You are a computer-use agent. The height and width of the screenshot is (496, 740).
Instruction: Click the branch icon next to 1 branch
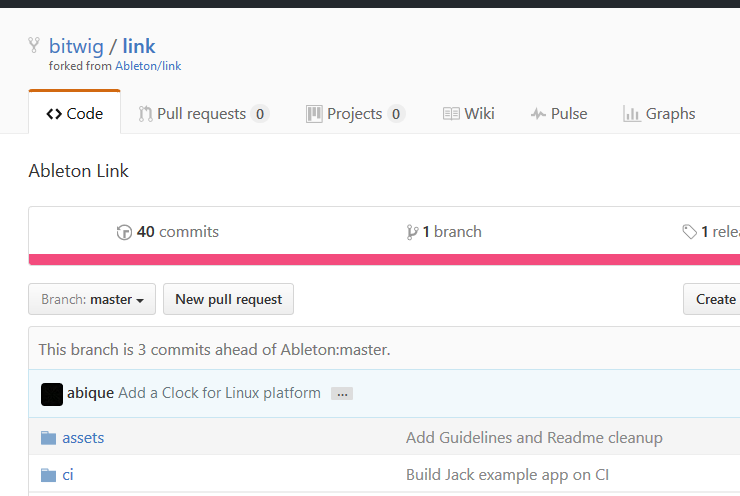[412, 232]
